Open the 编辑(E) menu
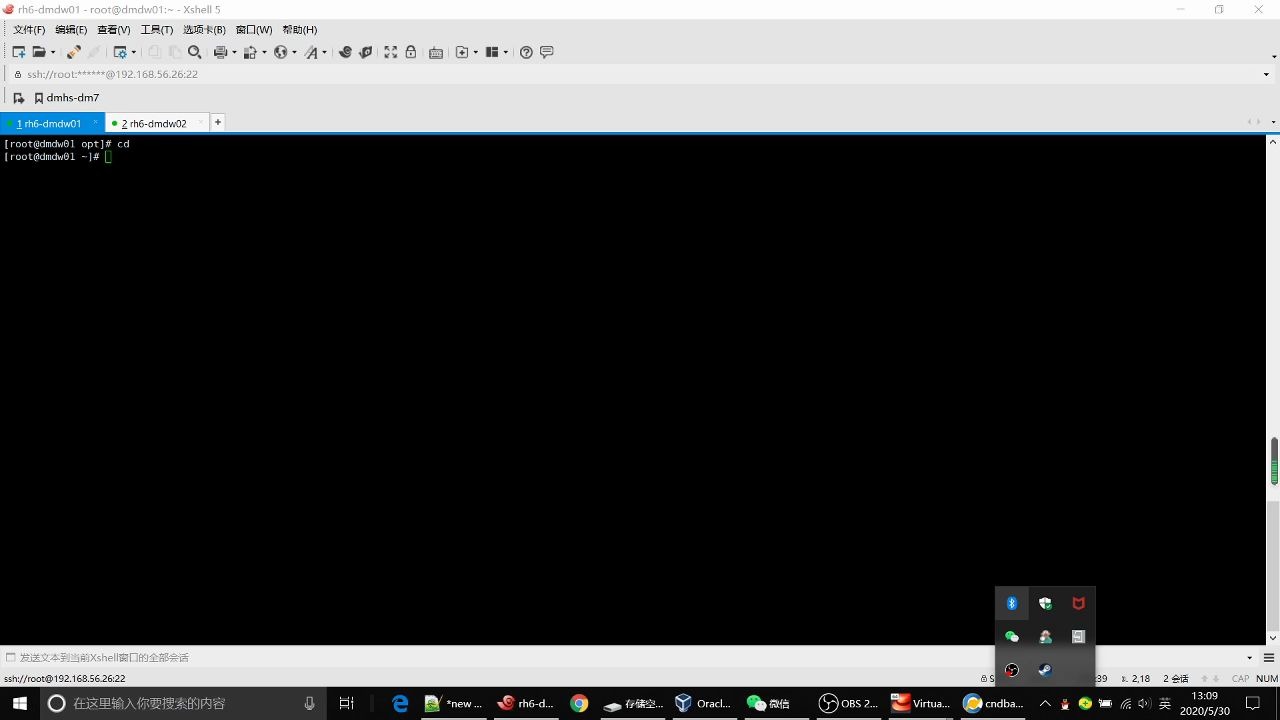The width and height of the screenshot is (1280, 720). (x=71, y=30)
